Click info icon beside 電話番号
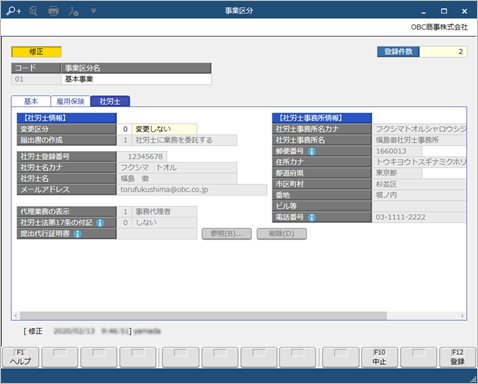The image size is (478, 384). (312, 217)
